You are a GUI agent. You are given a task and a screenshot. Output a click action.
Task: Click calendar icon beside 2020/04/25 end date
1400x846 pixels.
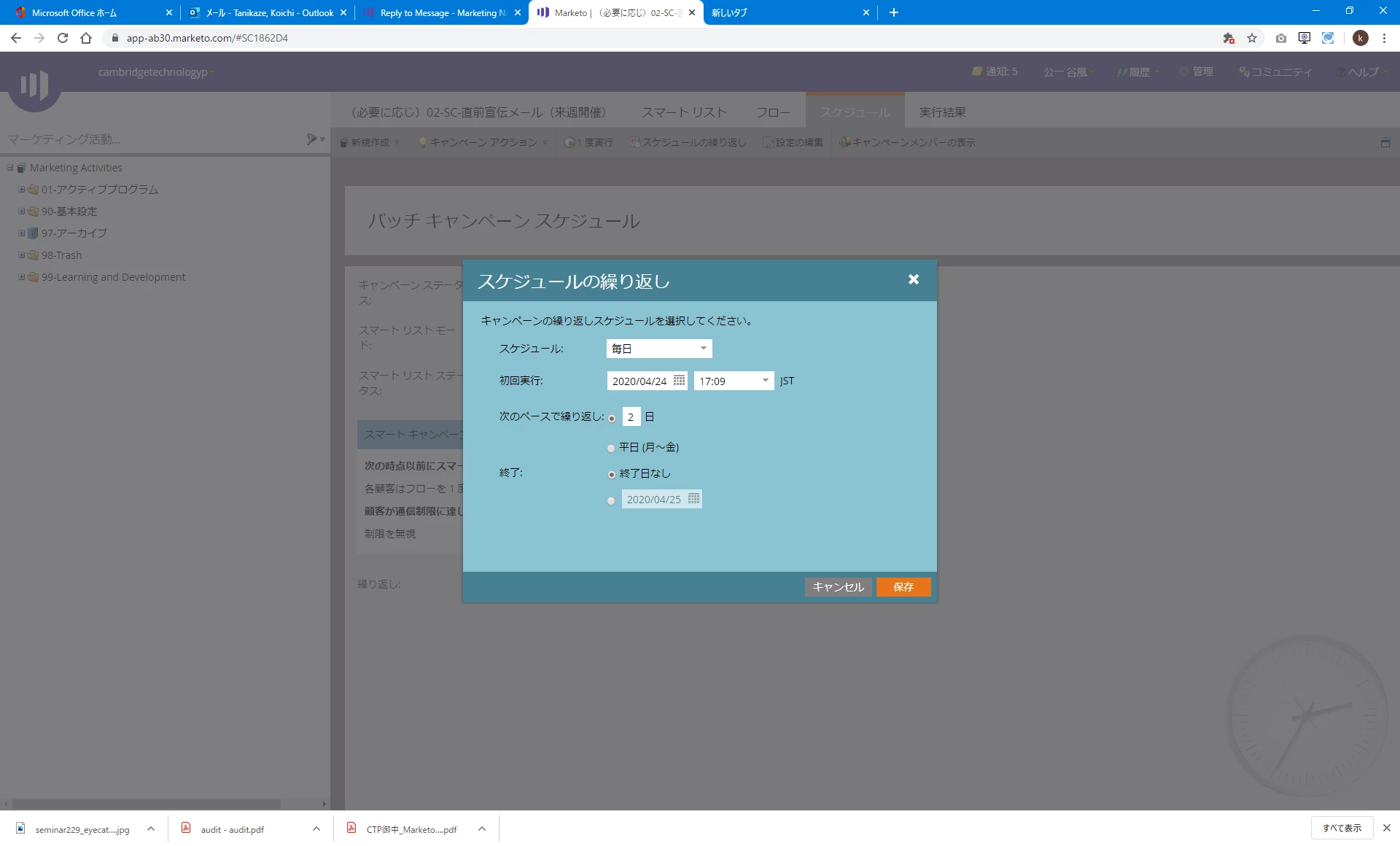[x=693, y=499]
